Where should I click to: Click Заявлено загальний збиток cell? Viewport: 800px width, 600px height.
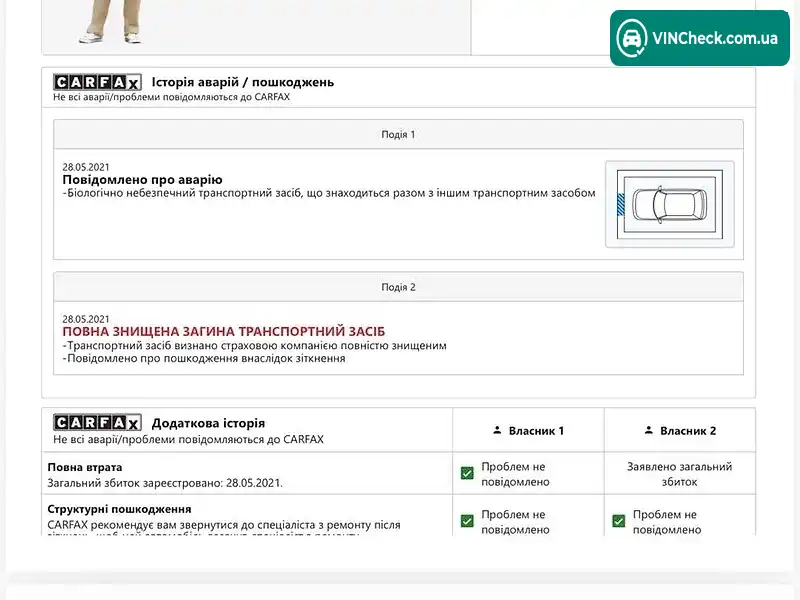[680, 474]
